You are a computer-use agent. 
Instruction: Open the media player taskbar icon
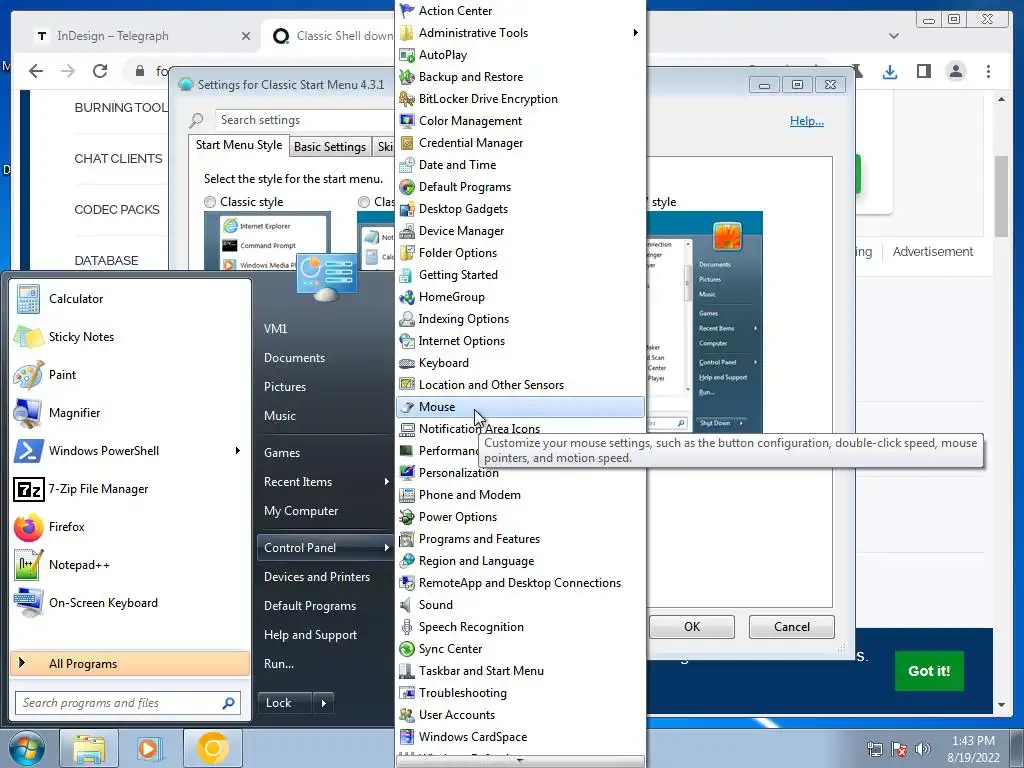click(x=150, y=748)
